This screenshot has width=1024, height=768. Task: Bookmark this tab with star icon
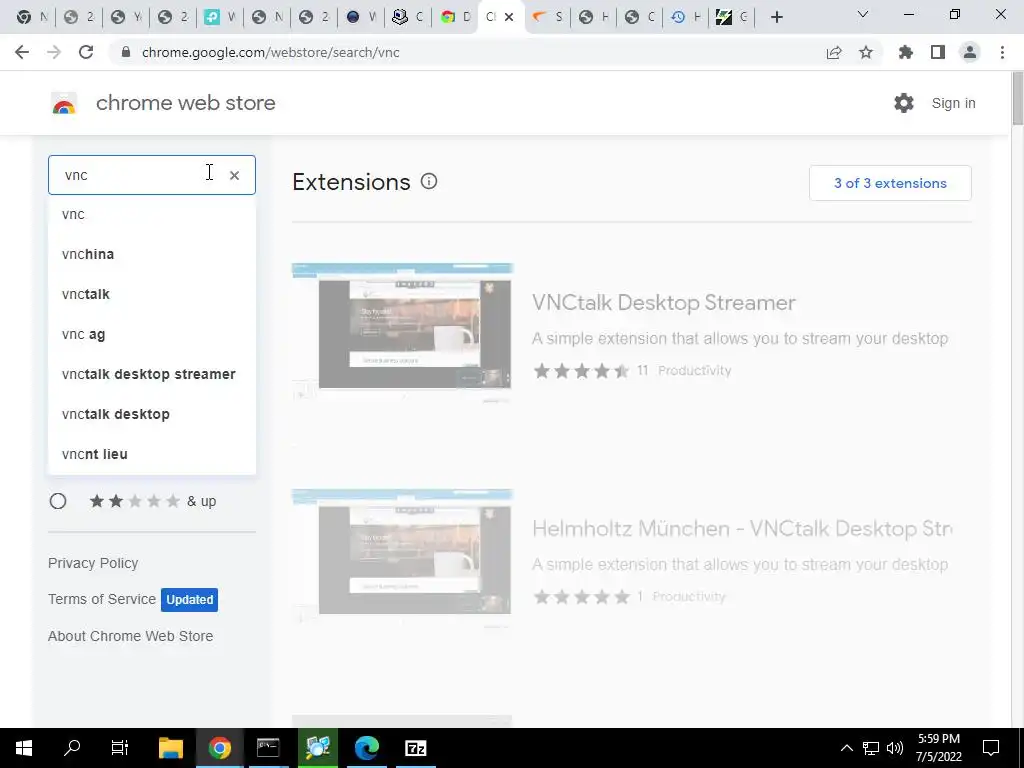point(866,52)
